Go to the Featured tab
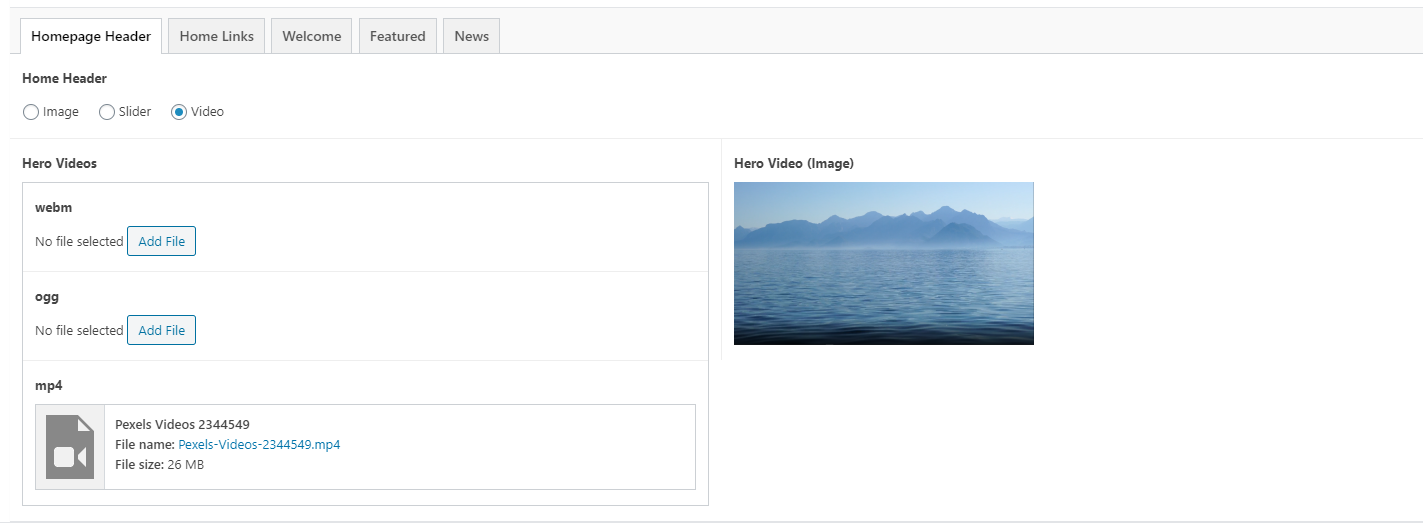The height and width of the screenshot is (528, 1423). coord(397,36)
